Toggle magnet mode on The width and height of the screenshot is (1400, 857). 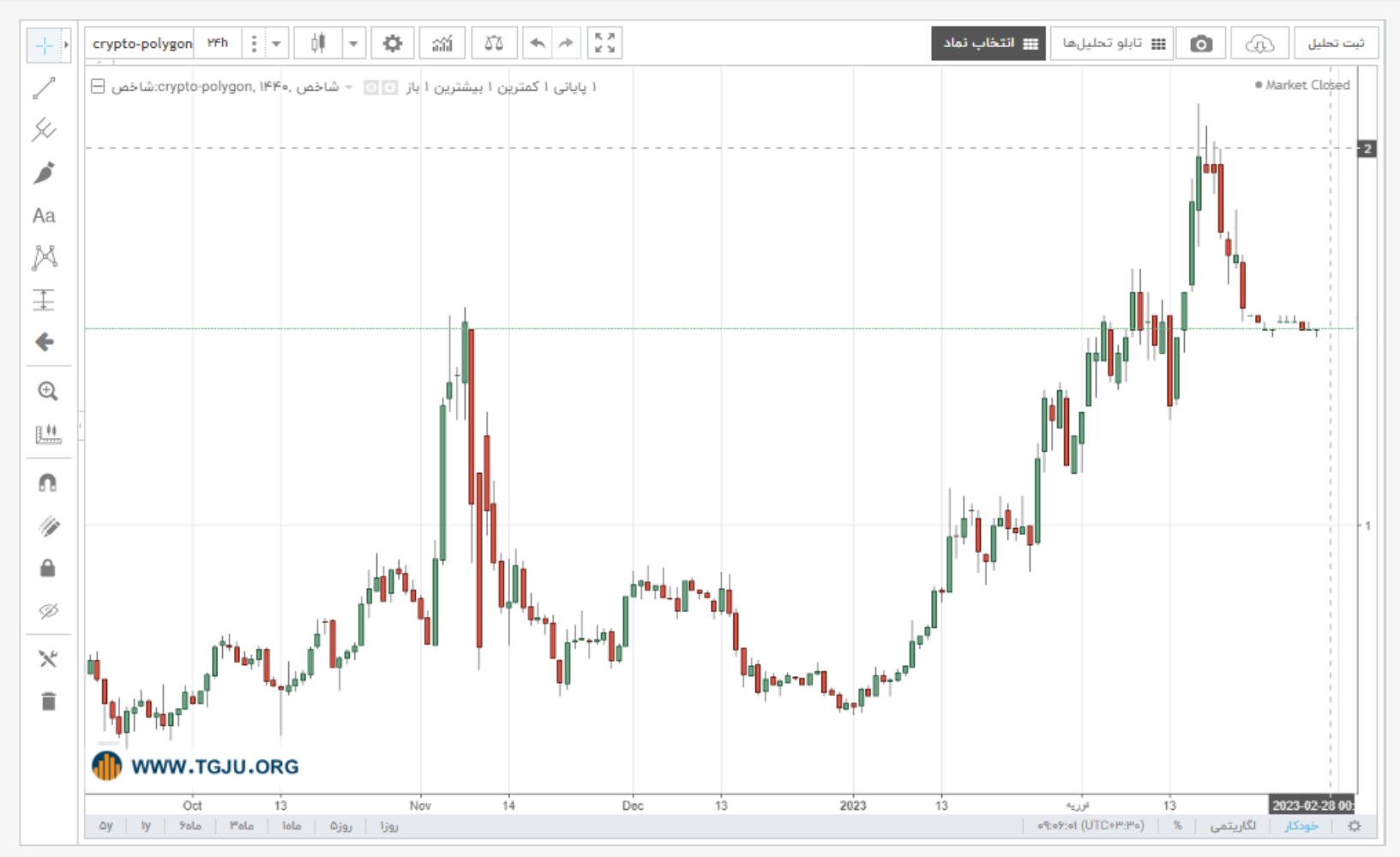tap(48, 483)
